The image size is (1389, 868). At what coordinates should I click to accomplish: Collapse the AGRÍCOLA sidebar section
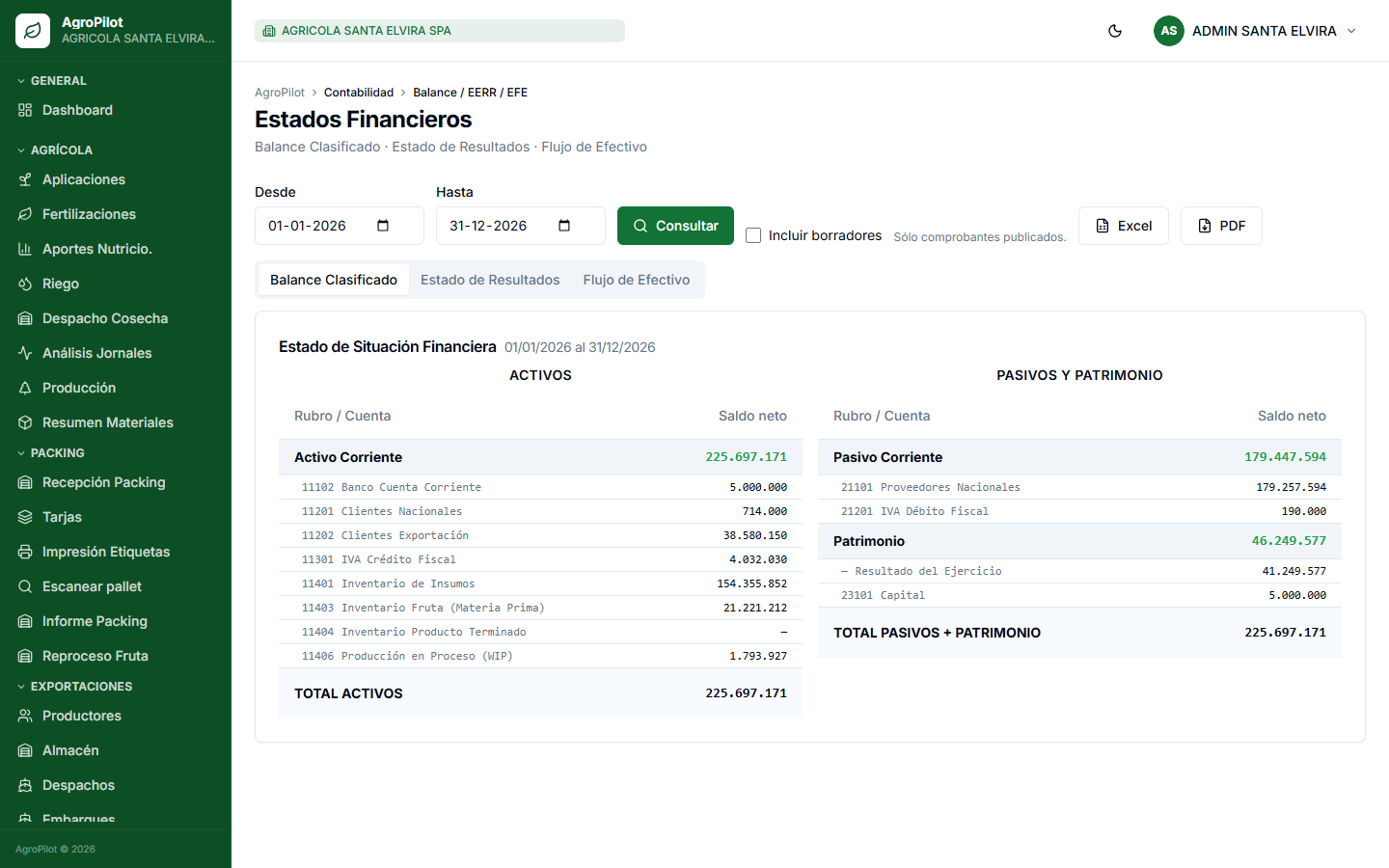(55, 150)
